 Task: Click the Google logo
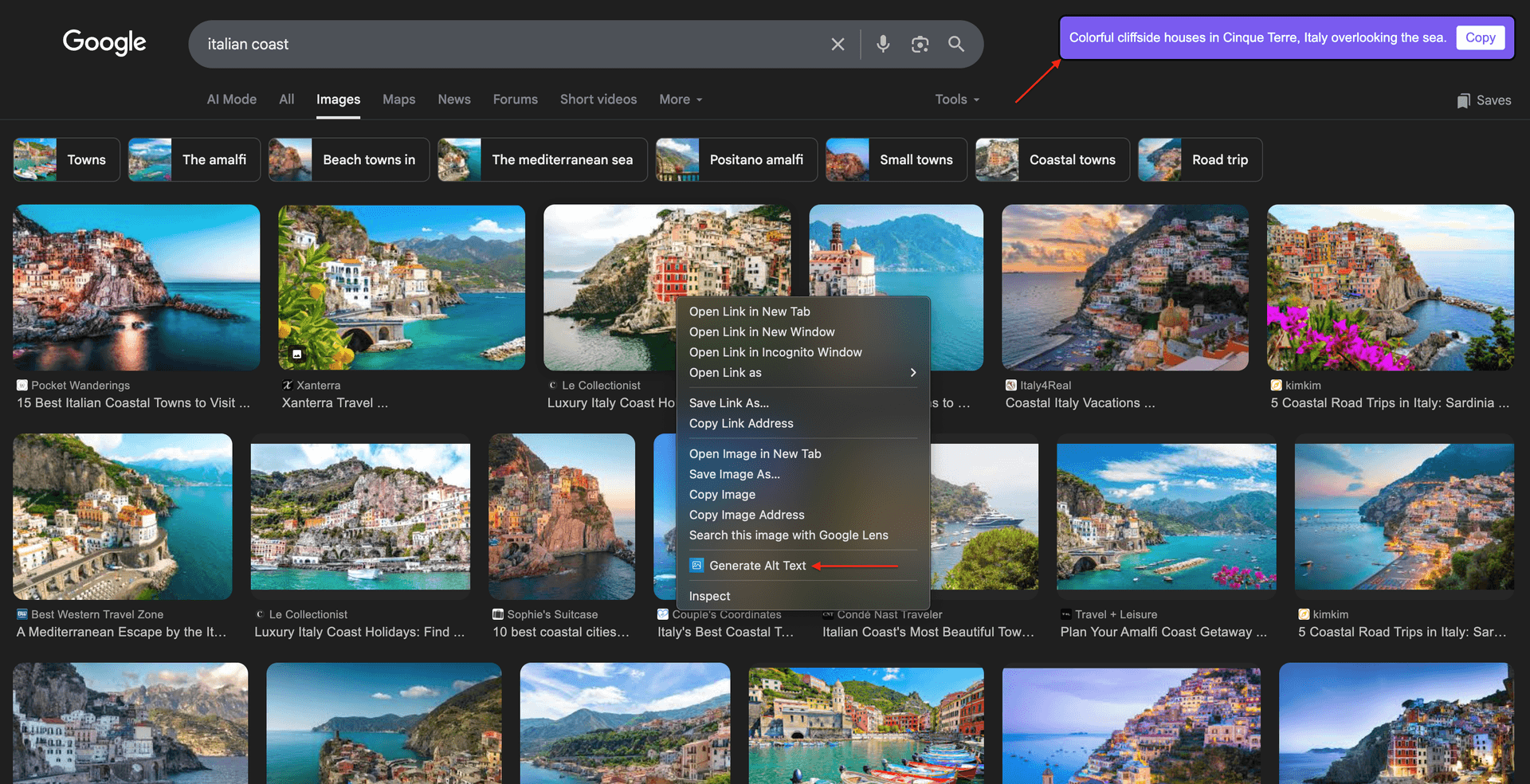pos(104,43)
